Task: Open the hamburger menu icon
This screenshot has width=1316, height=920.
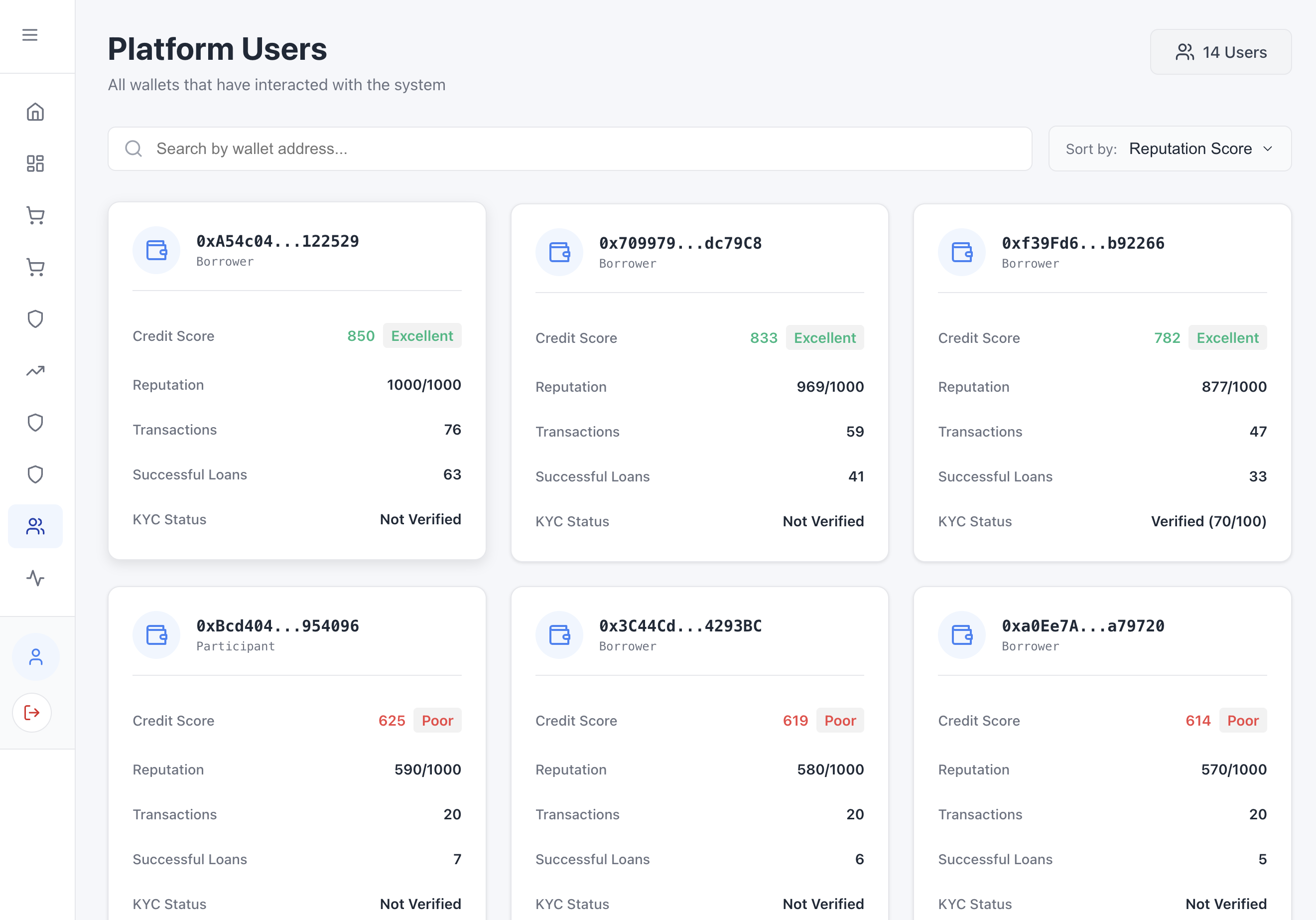Action: point(30,35)
